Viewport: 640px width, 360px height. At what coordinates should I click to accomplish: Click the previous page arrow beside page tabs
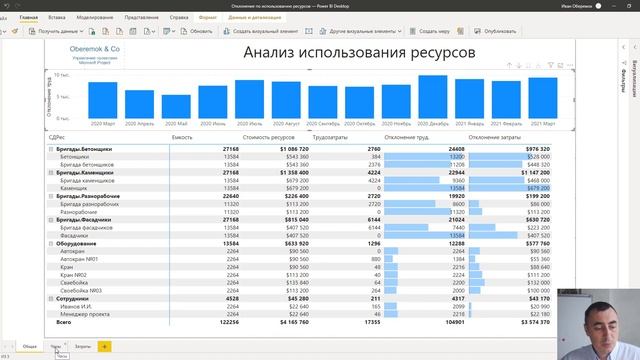point(5,347)
